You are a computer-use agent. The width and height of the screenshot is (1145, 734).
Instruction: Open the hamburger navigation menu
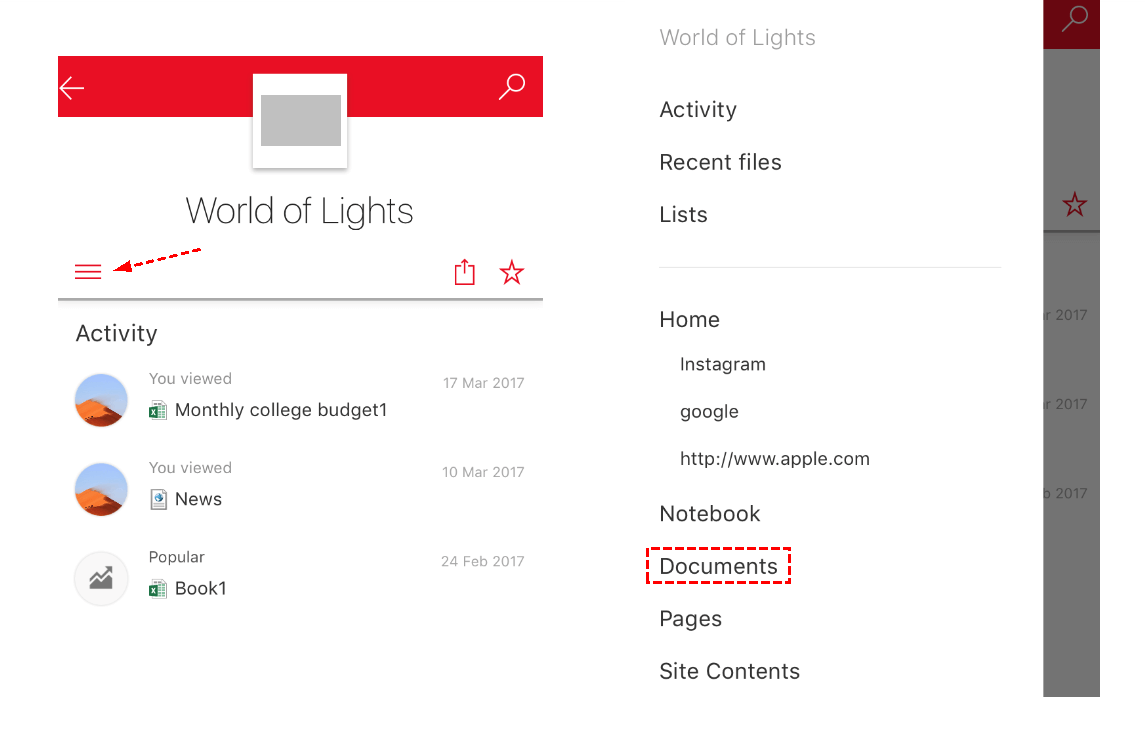tap(88, 271)
